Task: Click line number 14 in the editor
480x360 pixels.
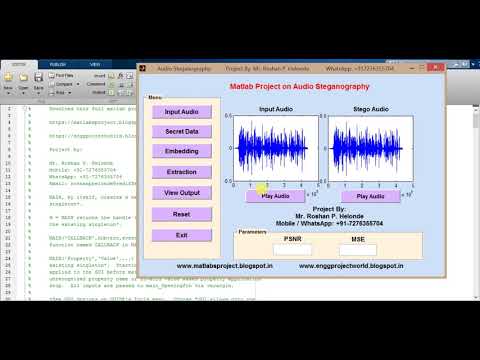Action: tap(8, 190)
